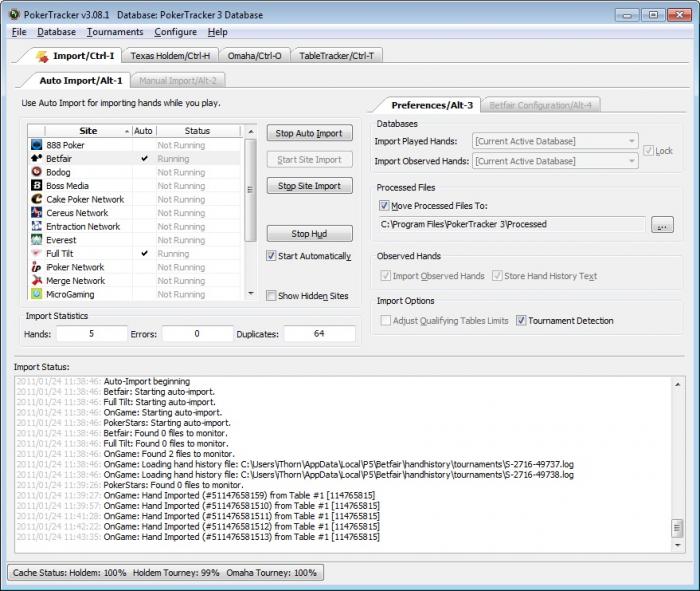Click the Stop Site Import button
This screenshot has width=700, height=591.
click(x=309, y=186)
